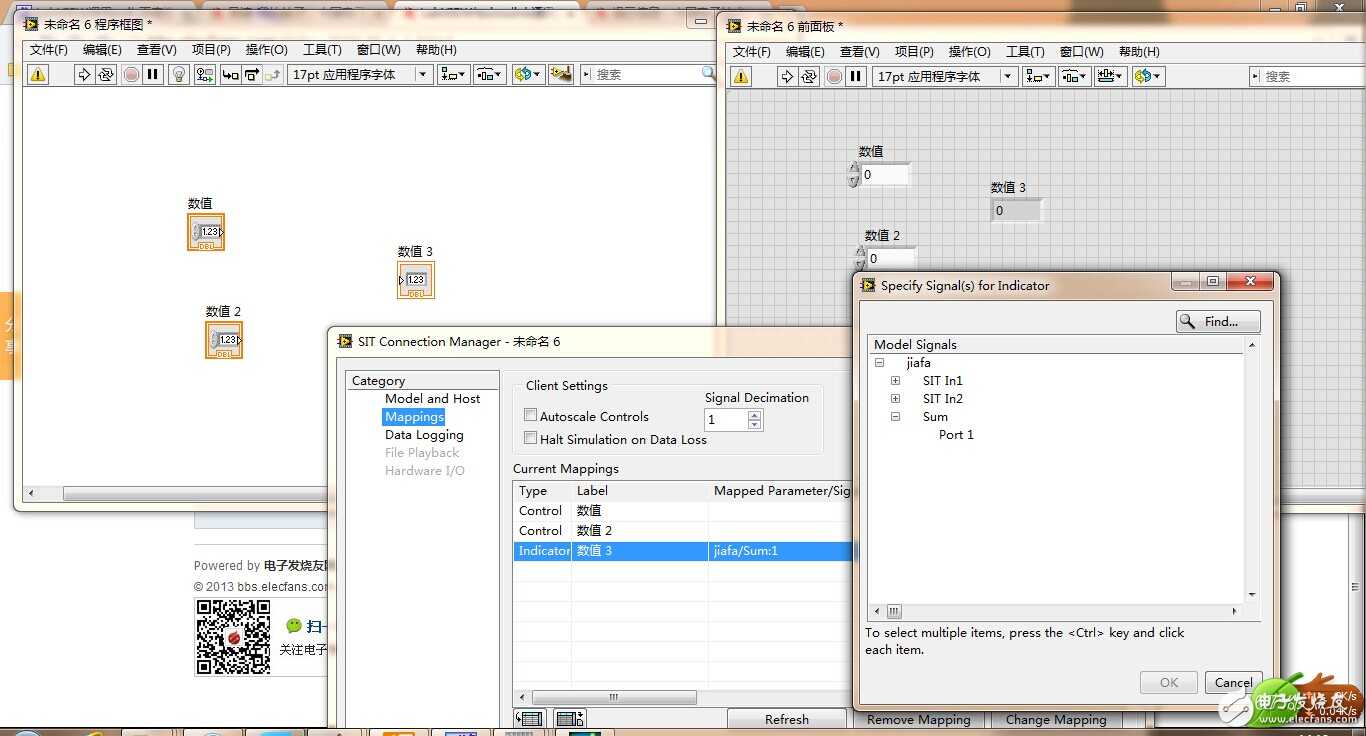Viewport: 1366px width, 736px height.
Task: Open 操作(O) menu in front panel window
Action: pyautogui.click(x=968, y=52)
